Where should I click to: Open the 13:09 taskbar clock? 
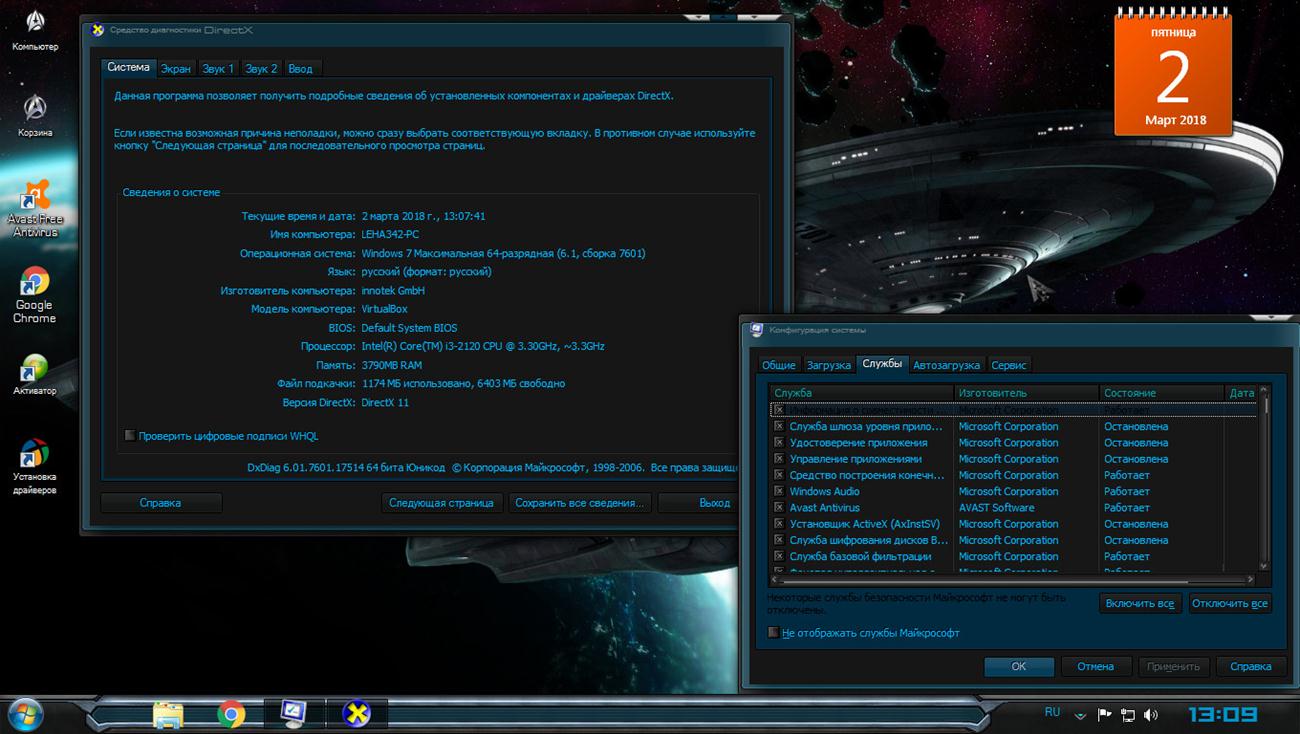(x=1222, y=714)
